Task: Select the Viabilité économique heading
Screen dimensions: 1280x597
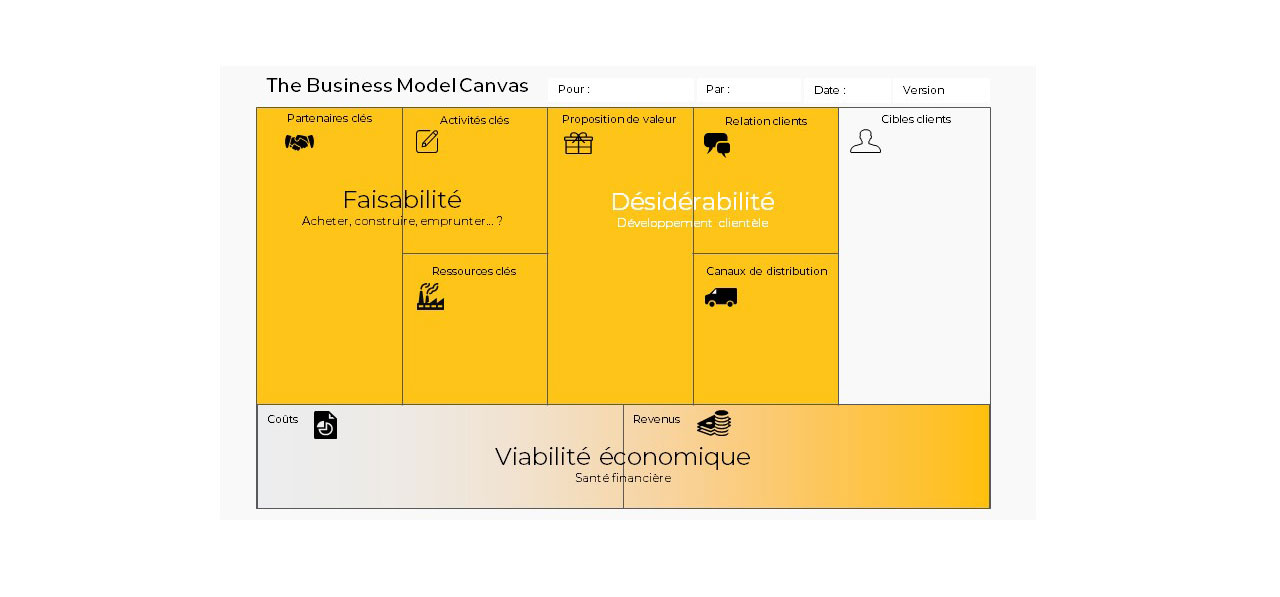Action: click(622, 456)
